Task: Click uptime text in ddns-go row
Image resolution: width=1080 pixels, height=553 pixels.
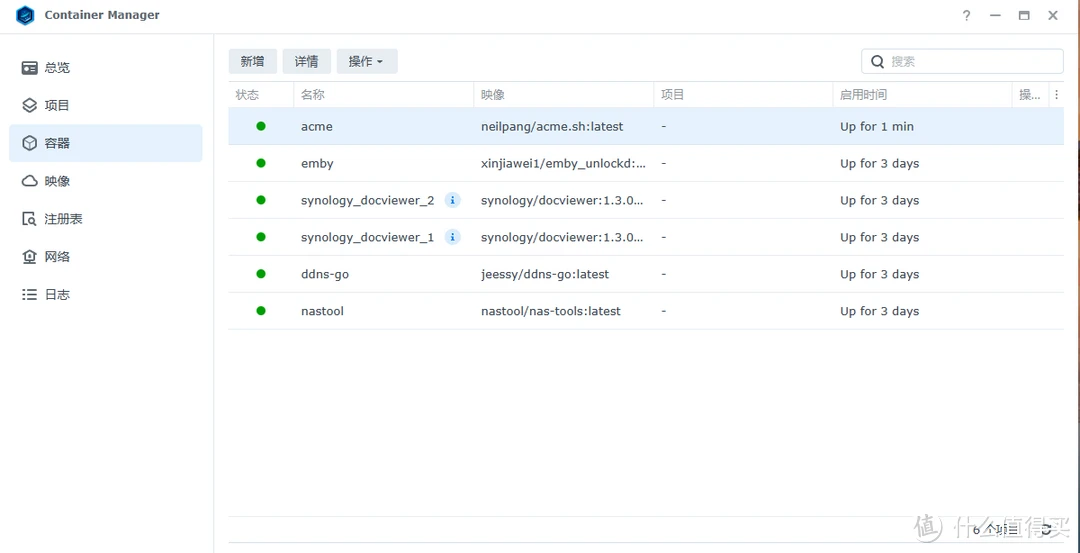Action: click(x=880, y=274)
